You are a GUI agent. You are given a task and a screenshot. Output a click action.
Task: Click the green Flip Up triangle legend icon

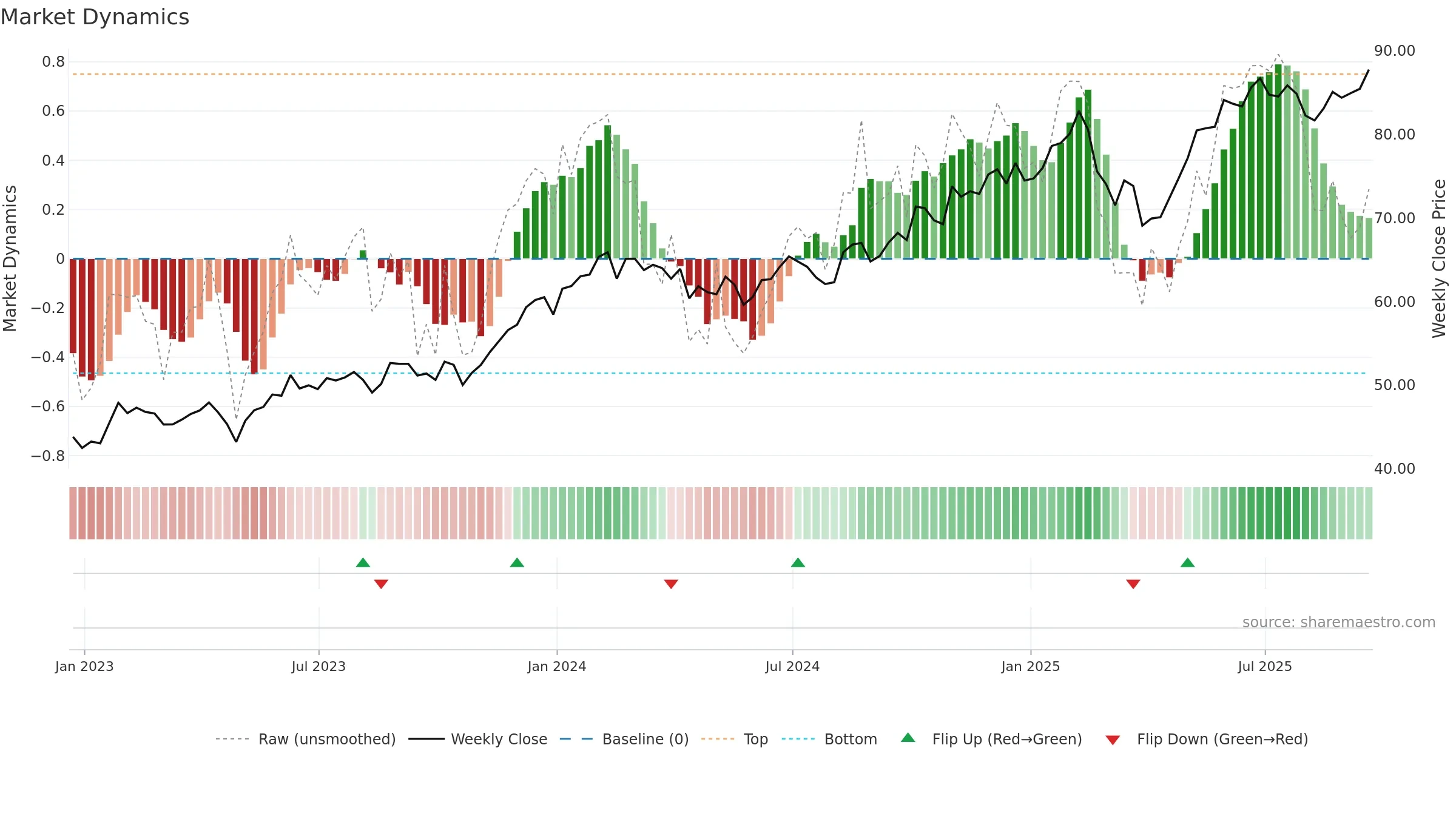click(908, 738)
